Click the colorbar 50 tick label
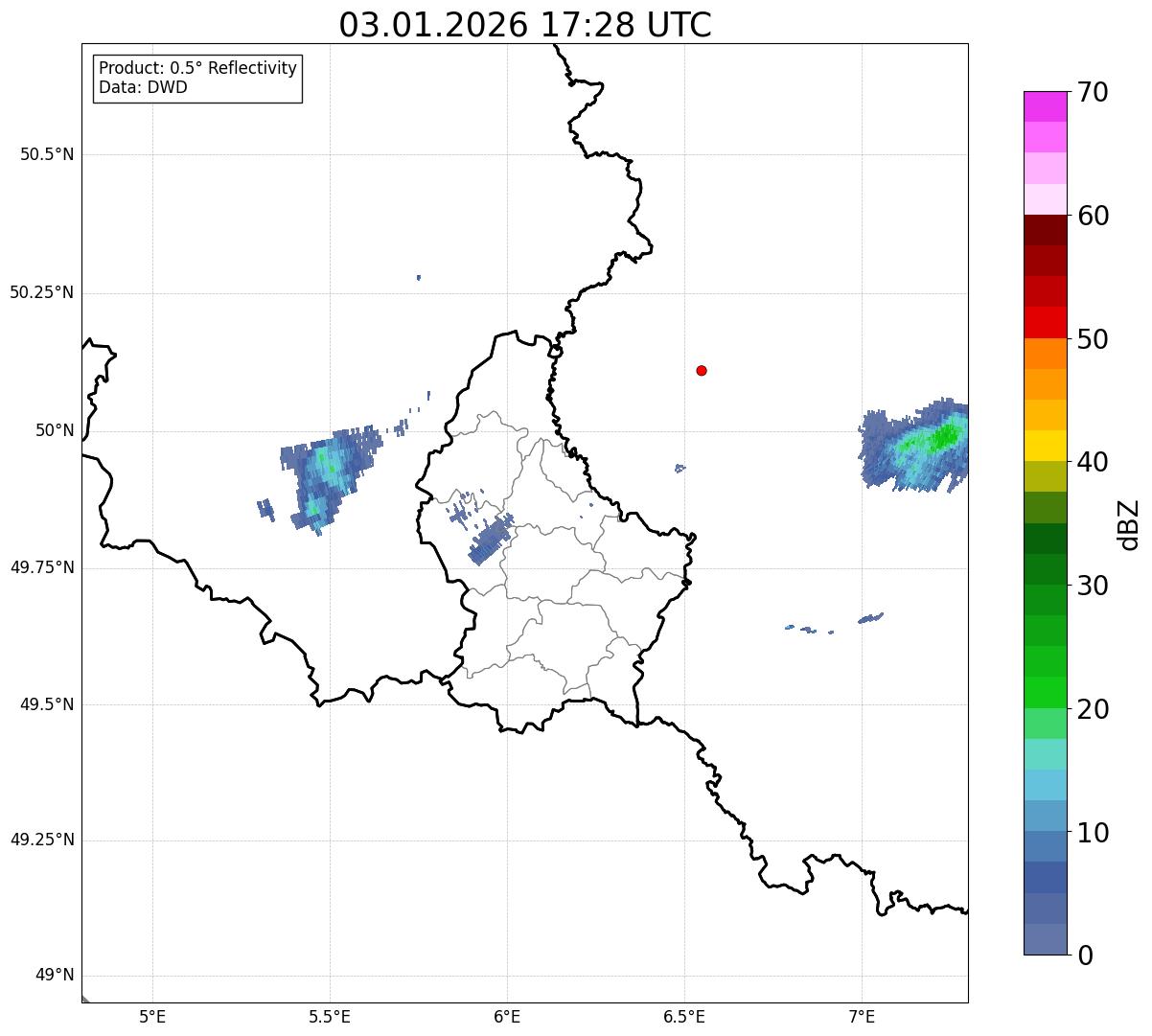The width and height of the screenshot is (1152, 1036). pyautogui.click(x=1093, y=339)
